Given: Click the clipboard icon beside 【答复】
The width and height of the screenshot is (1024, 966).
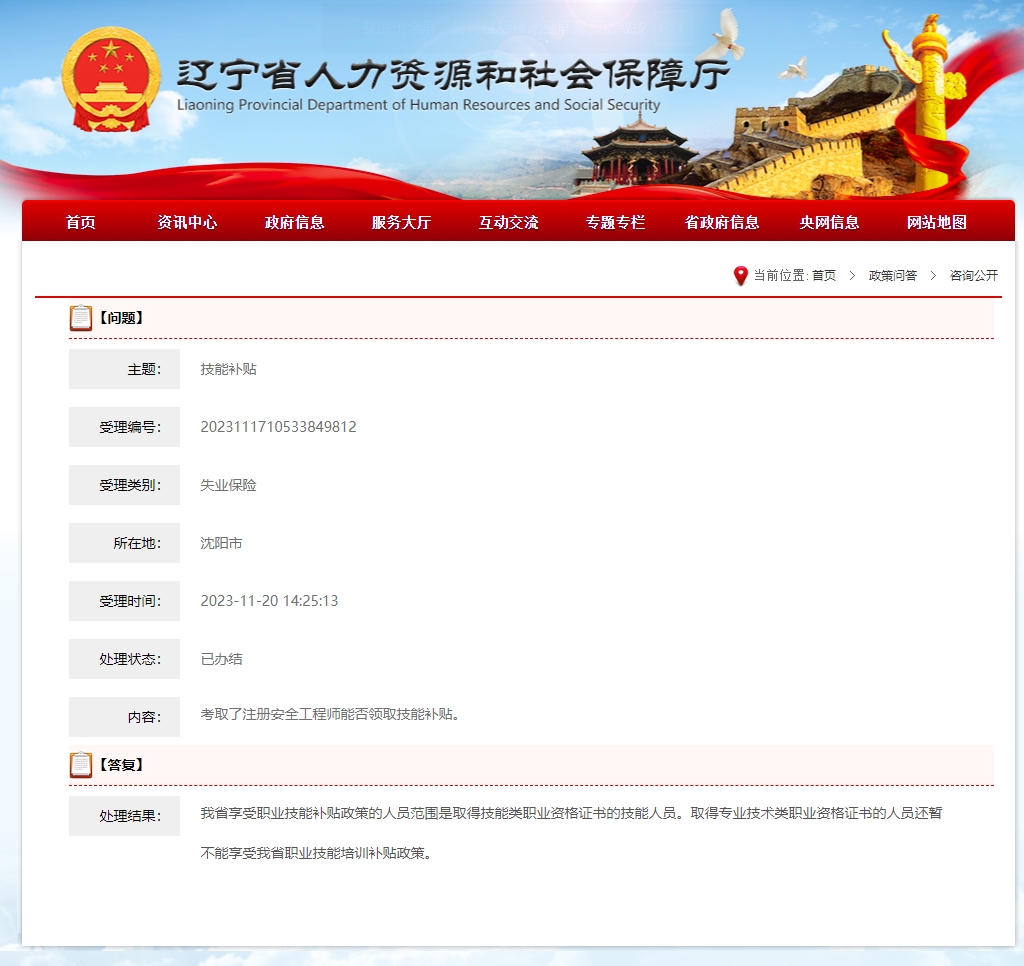Looking at the screenshot, I should (x=81, y=765).
